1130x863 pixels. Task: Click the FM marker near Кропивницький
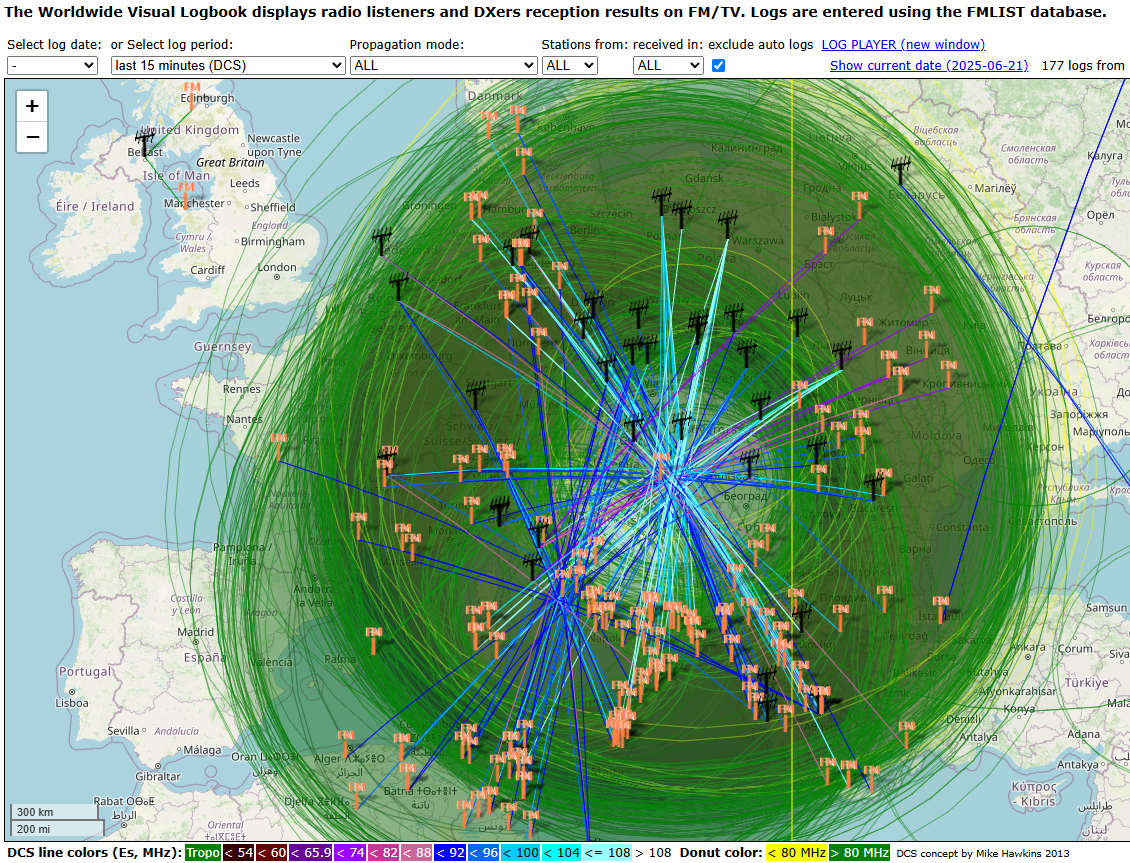point(949,373)
